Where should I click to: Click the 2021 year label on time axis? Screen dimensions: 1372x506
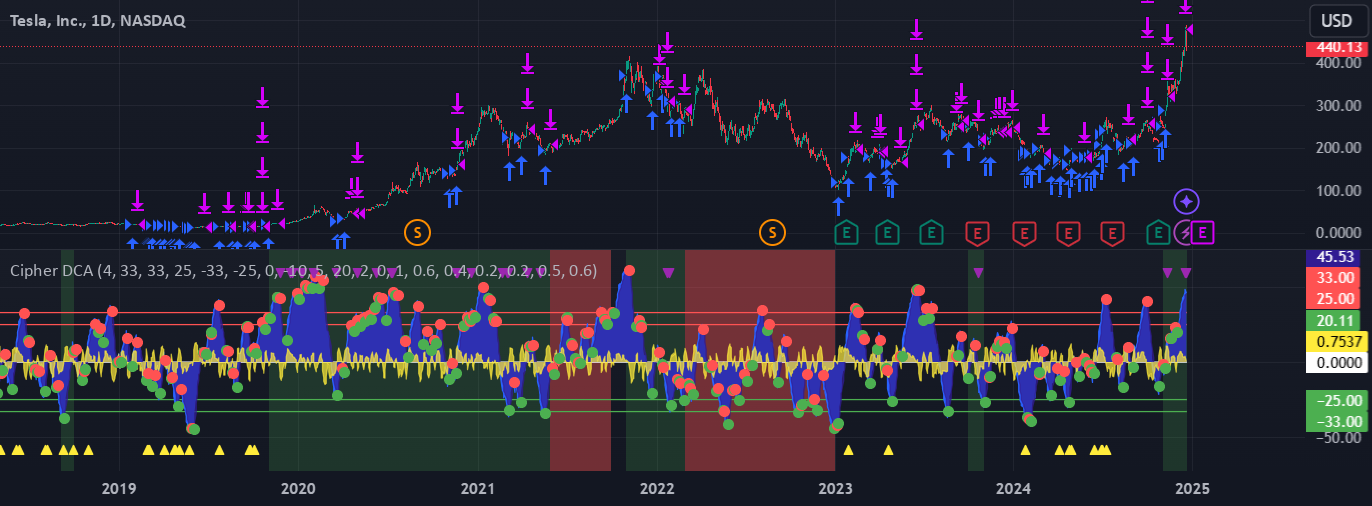[x=477, y=488]
